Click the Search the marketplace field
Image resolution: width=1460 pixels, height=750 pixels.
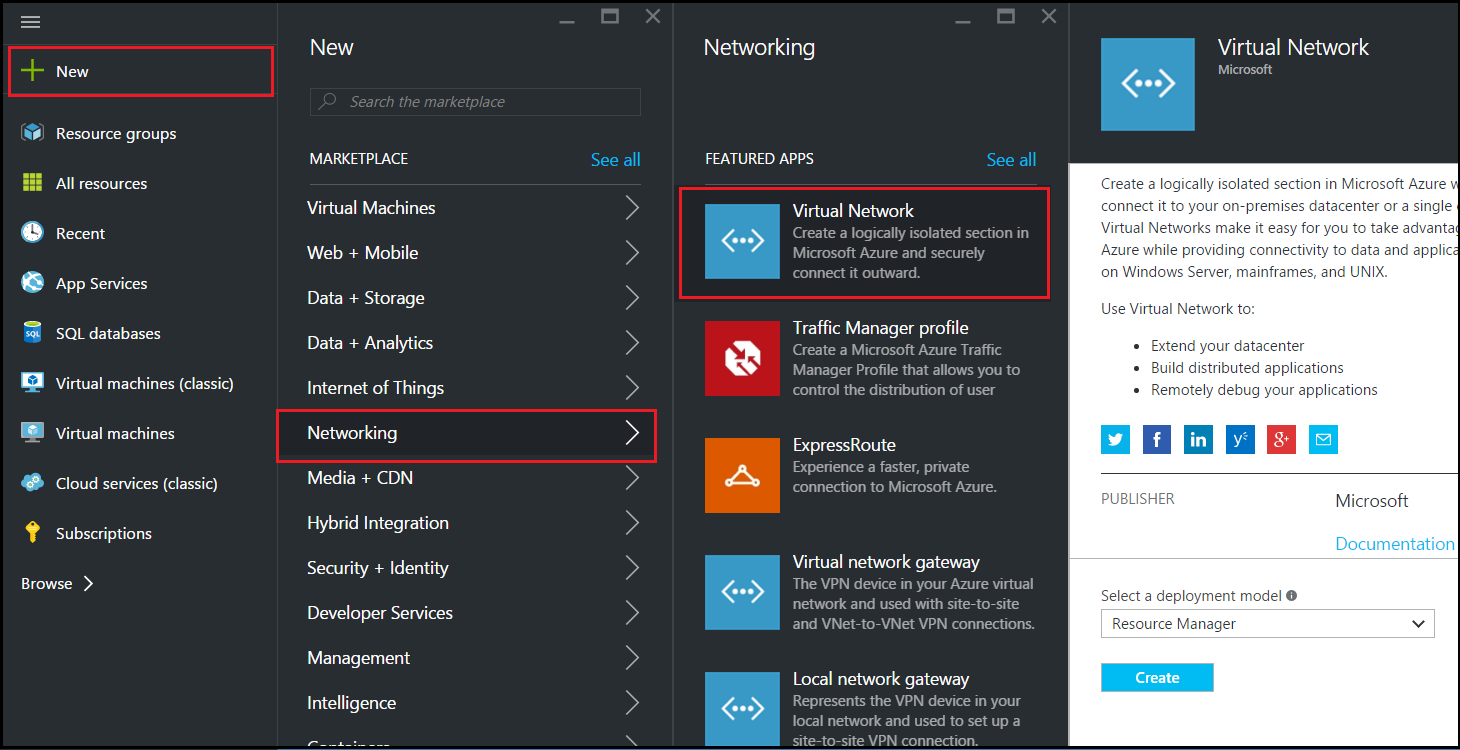(475, 102)
